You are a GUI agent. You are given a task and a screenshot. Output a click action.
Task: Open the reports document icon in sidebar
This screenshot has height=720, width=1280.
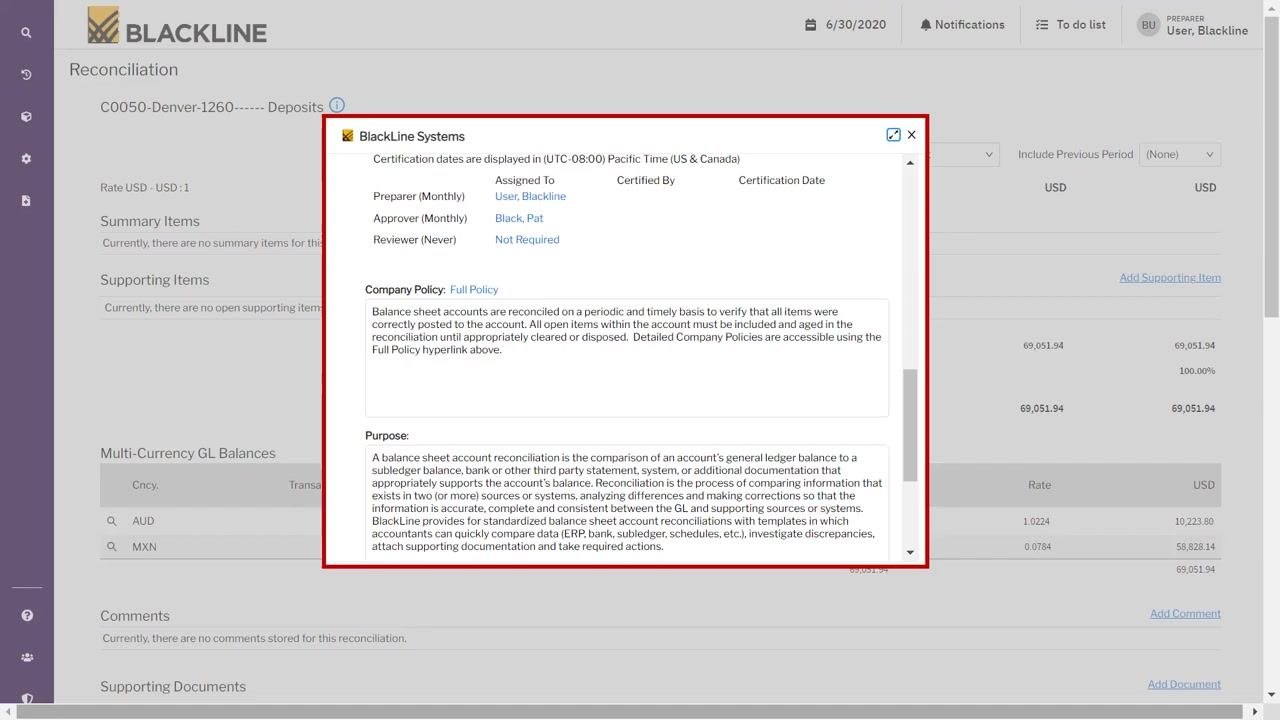pos(27,201)
